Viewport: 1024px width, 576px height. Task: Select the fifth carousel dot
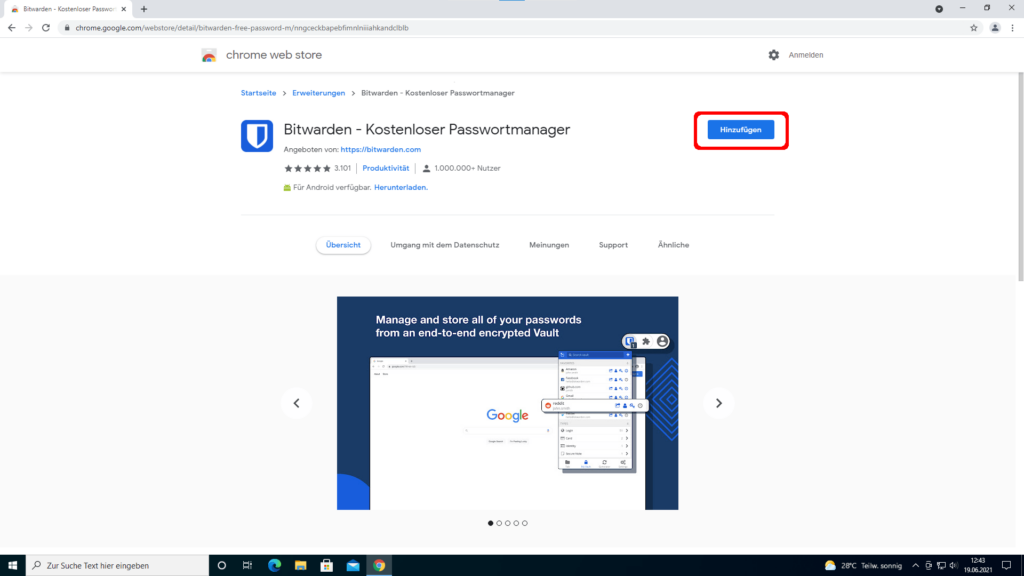(x=524, y=523)
